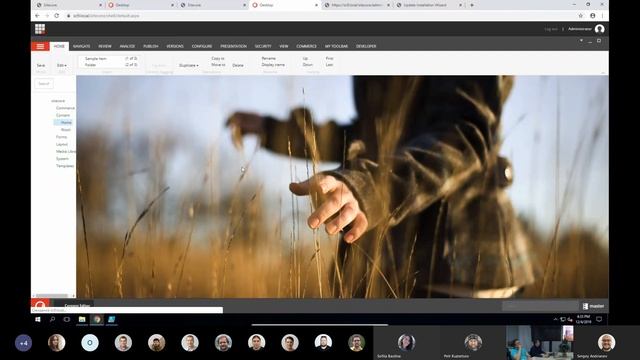Click Delete in the ribbon
This screenshot has height=360, width=640.
pos(238,65)
